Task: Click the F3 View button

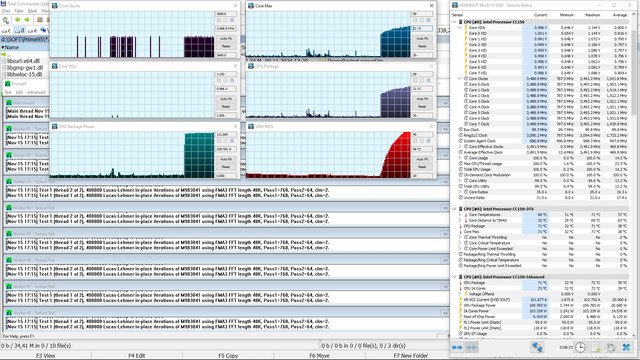Action: (x=45, y=356)
